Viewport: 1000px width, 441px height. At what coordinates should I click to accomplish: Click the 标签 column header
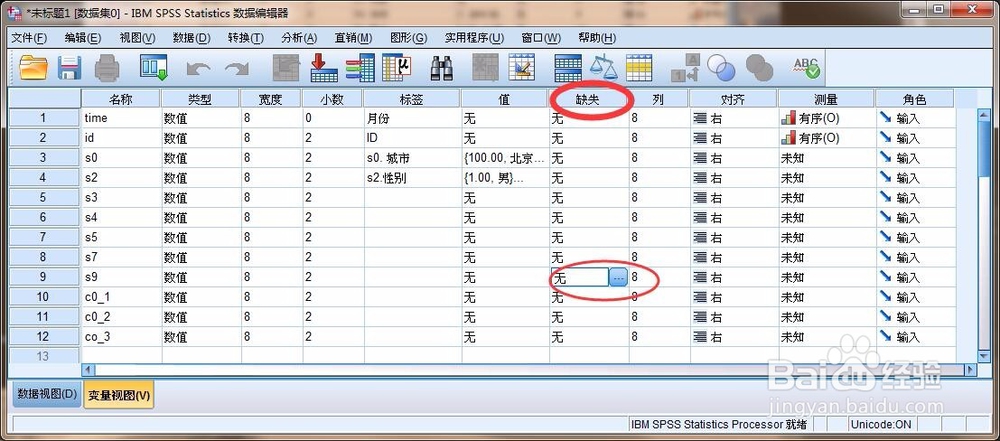(x=411, y=99)
